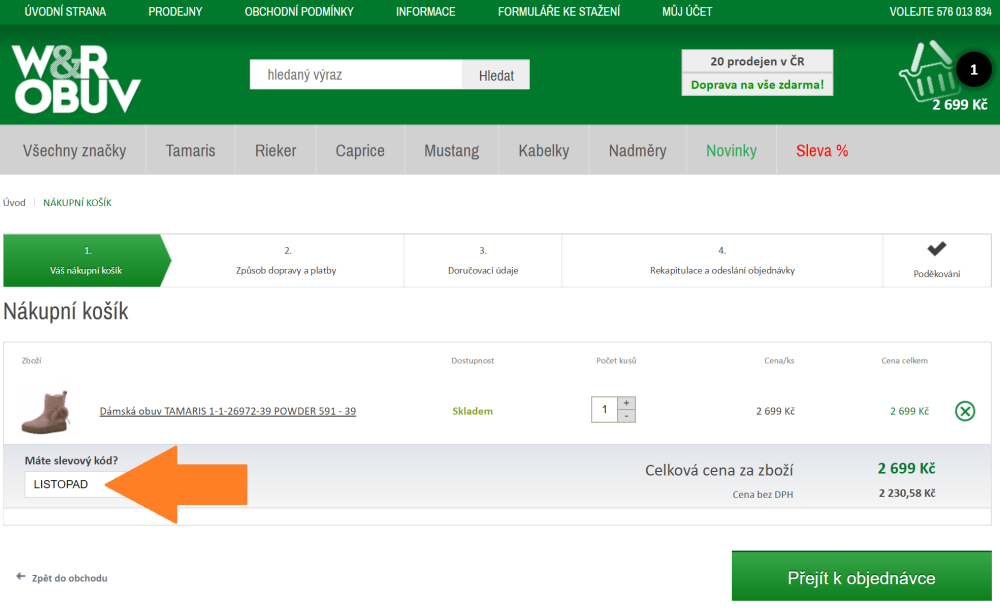Open the Sleva % category

tap(821, 151)
